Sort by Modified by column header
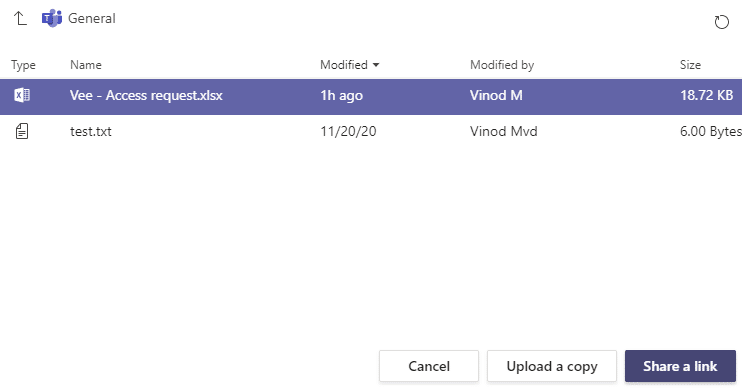The image size is (742, 389). point(502,65)
